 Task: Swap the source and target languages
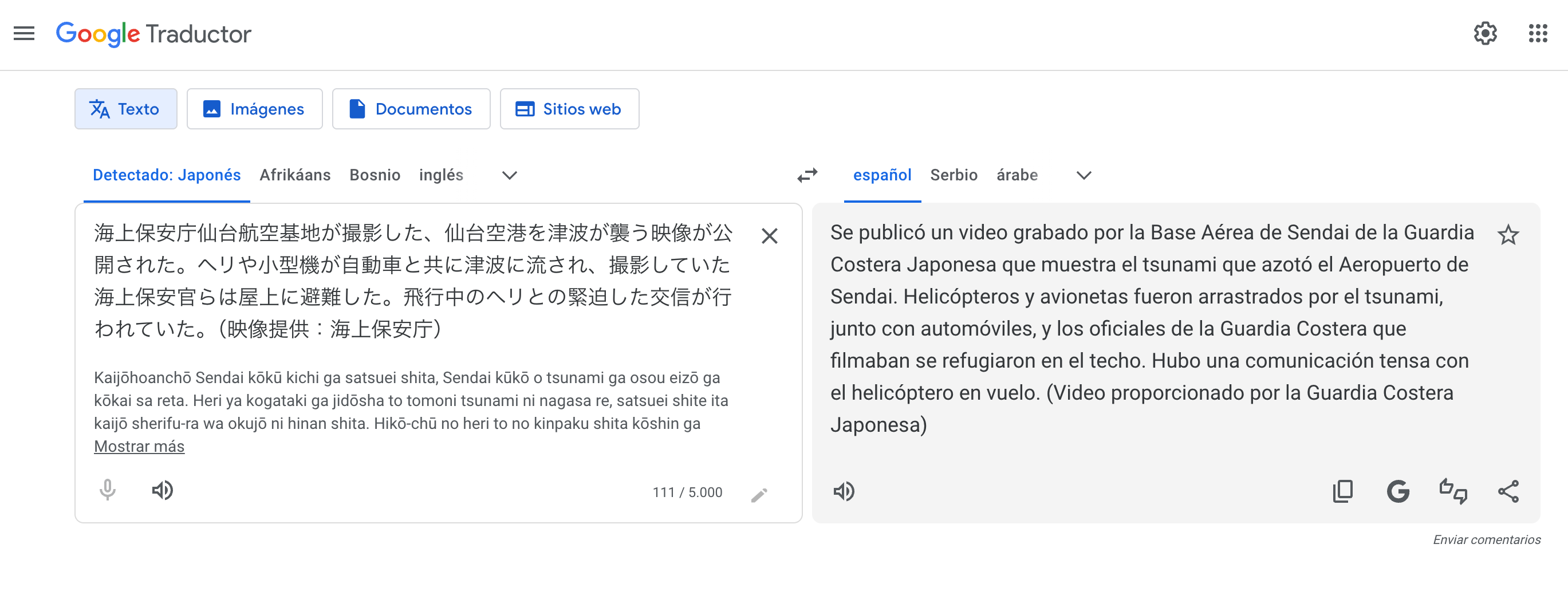click(807, 175)
